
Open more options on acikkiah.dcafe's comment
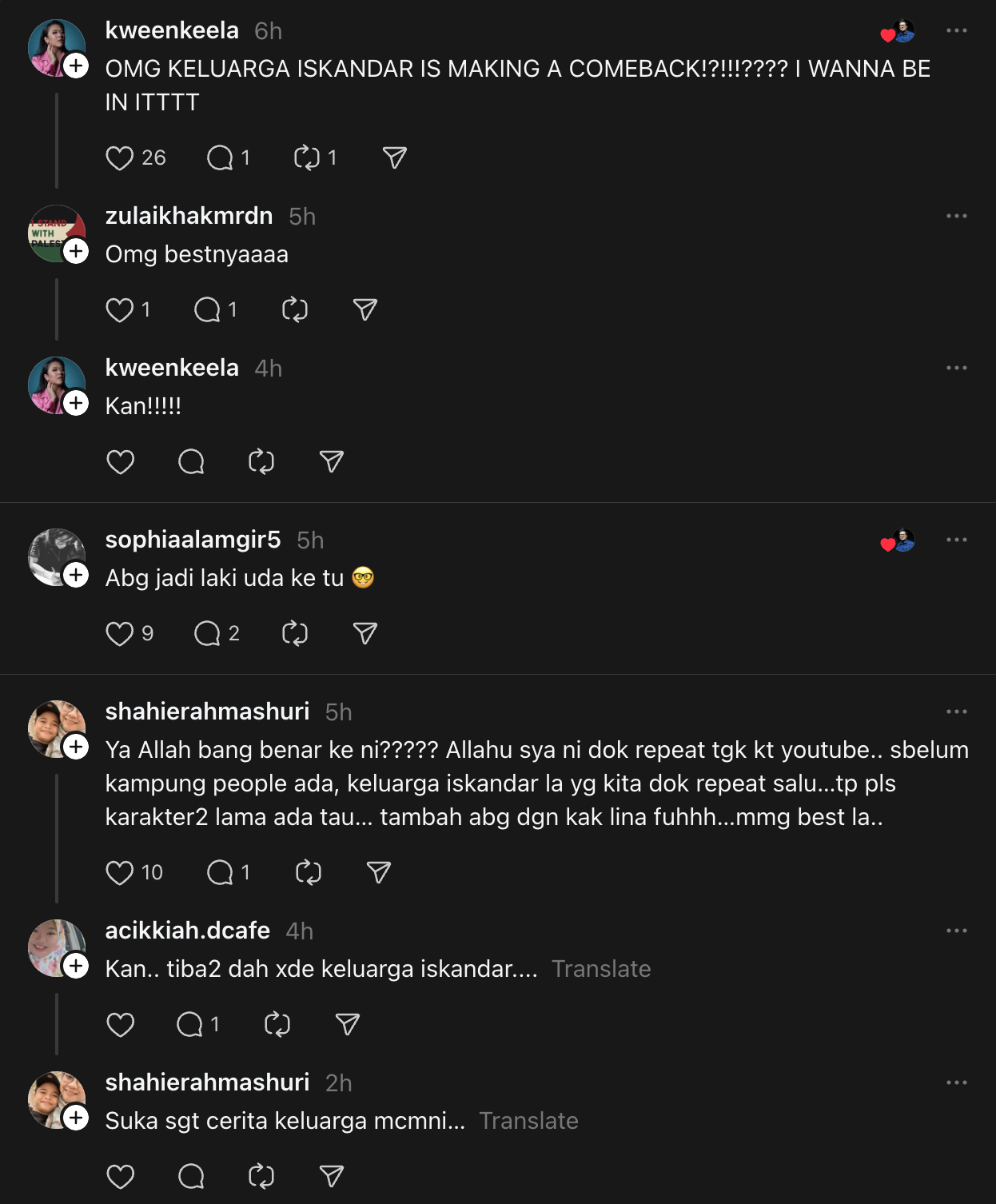pyautogui.click(x=956, y=931)
